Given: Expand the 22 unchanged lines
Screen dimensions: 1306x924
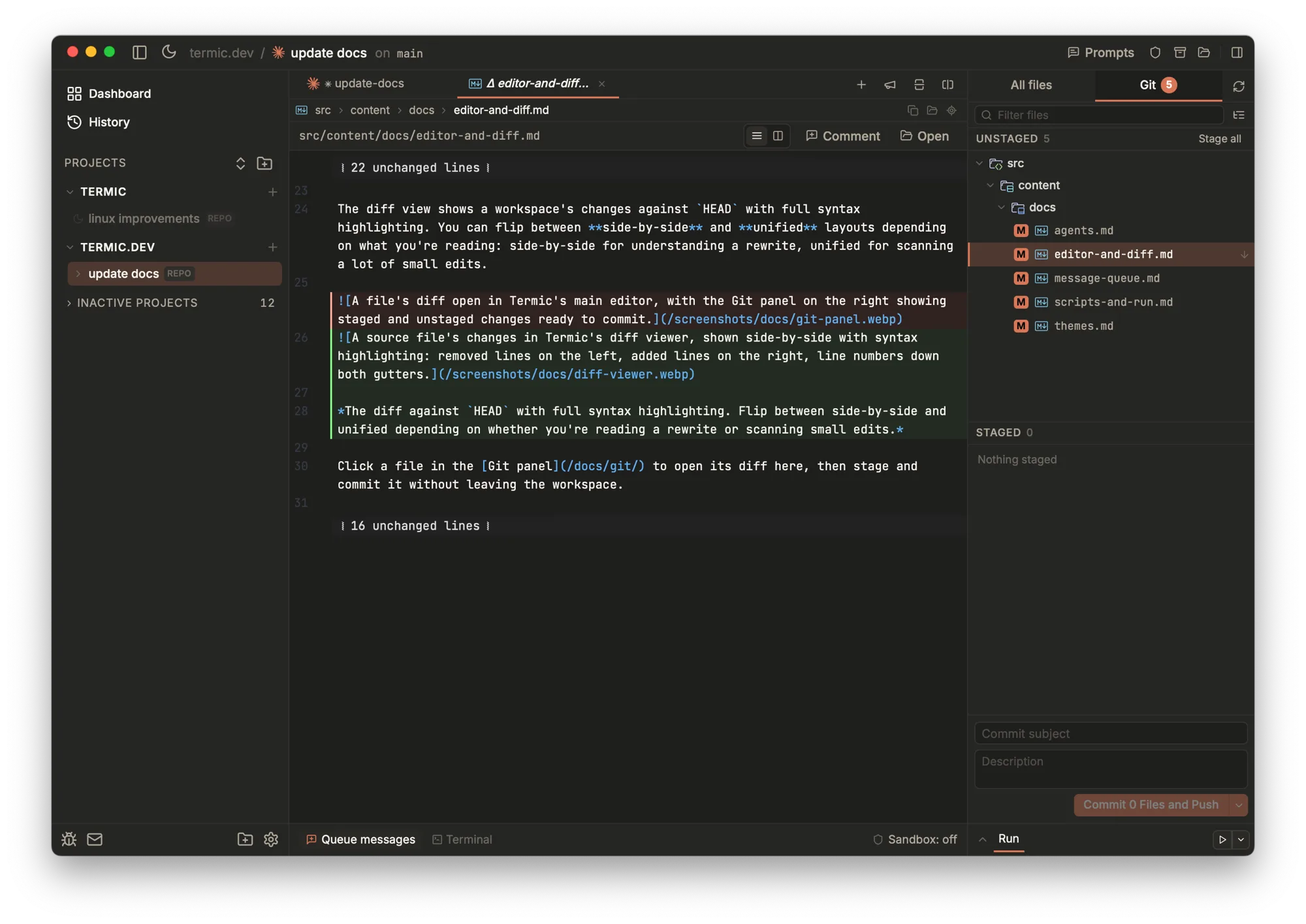Looking at the screenshot, I should point(415,168).
